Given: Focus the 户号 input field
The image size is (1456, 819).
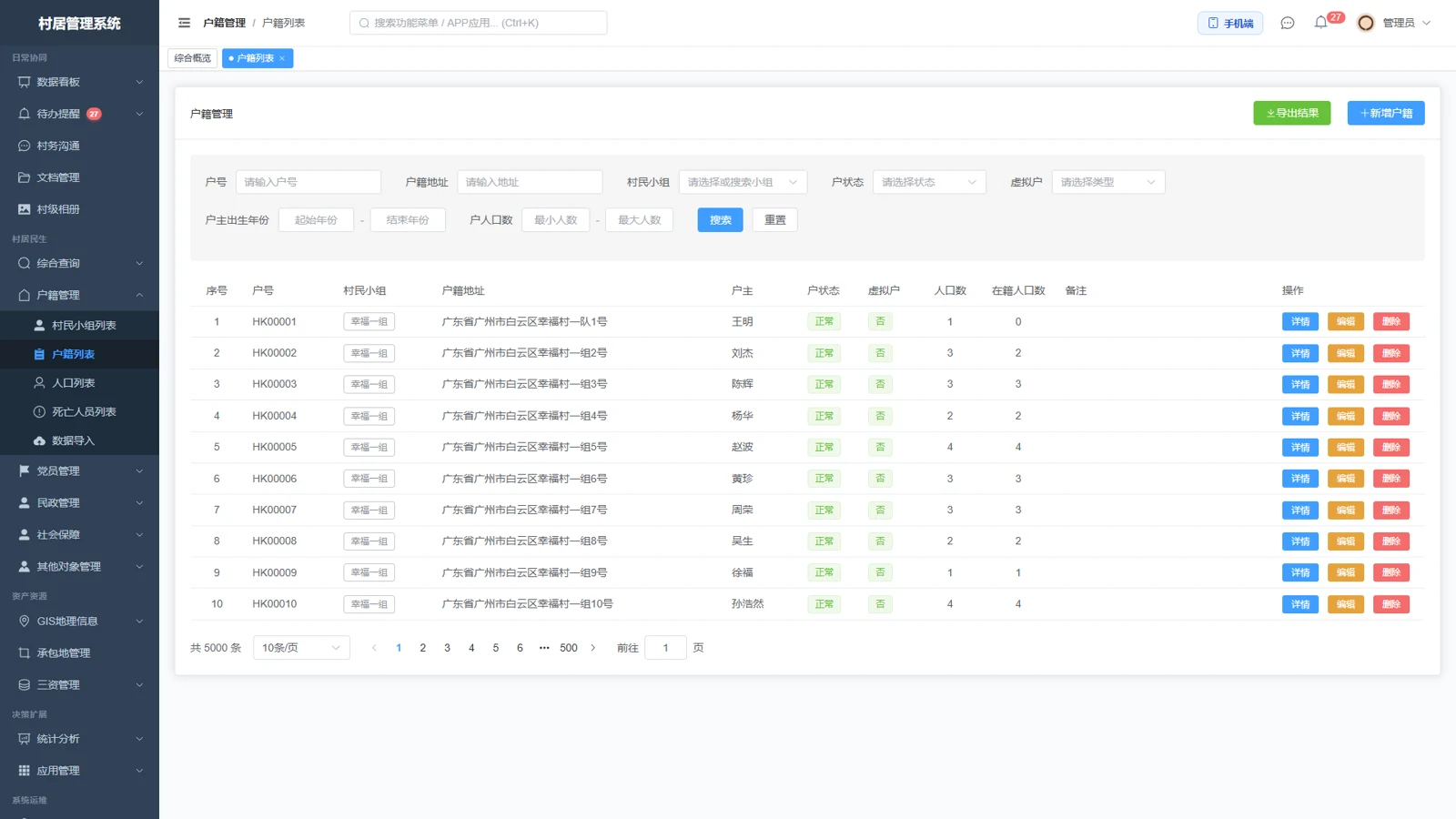Looking at the screenshot, I should 308,182.
